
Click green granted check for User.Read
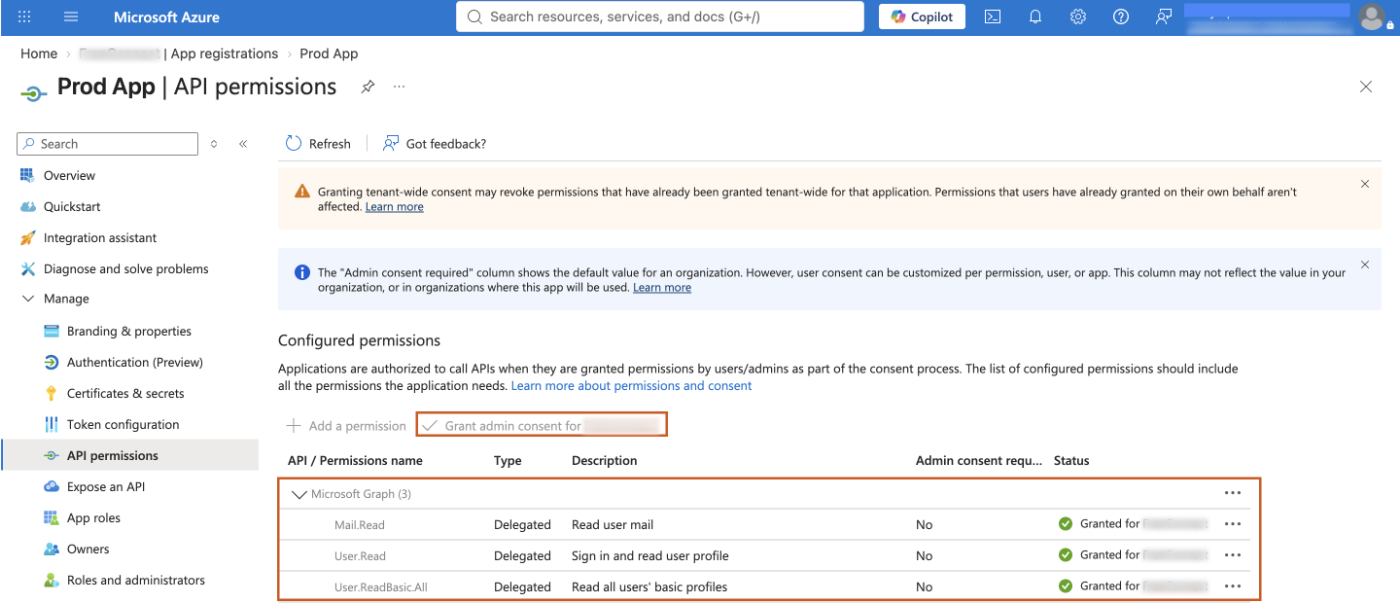(1065, 555)
